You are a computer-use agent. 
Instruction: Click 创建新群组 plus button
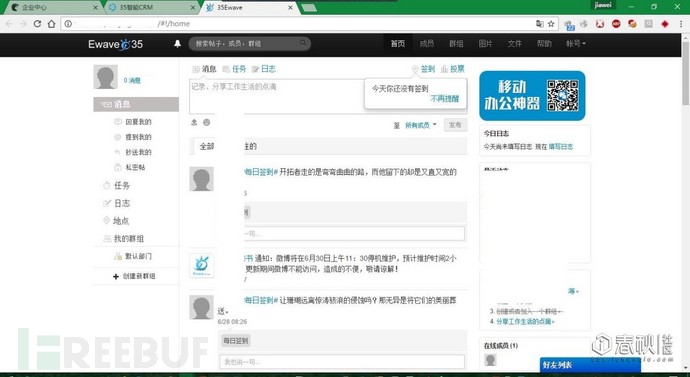(134, 276)
